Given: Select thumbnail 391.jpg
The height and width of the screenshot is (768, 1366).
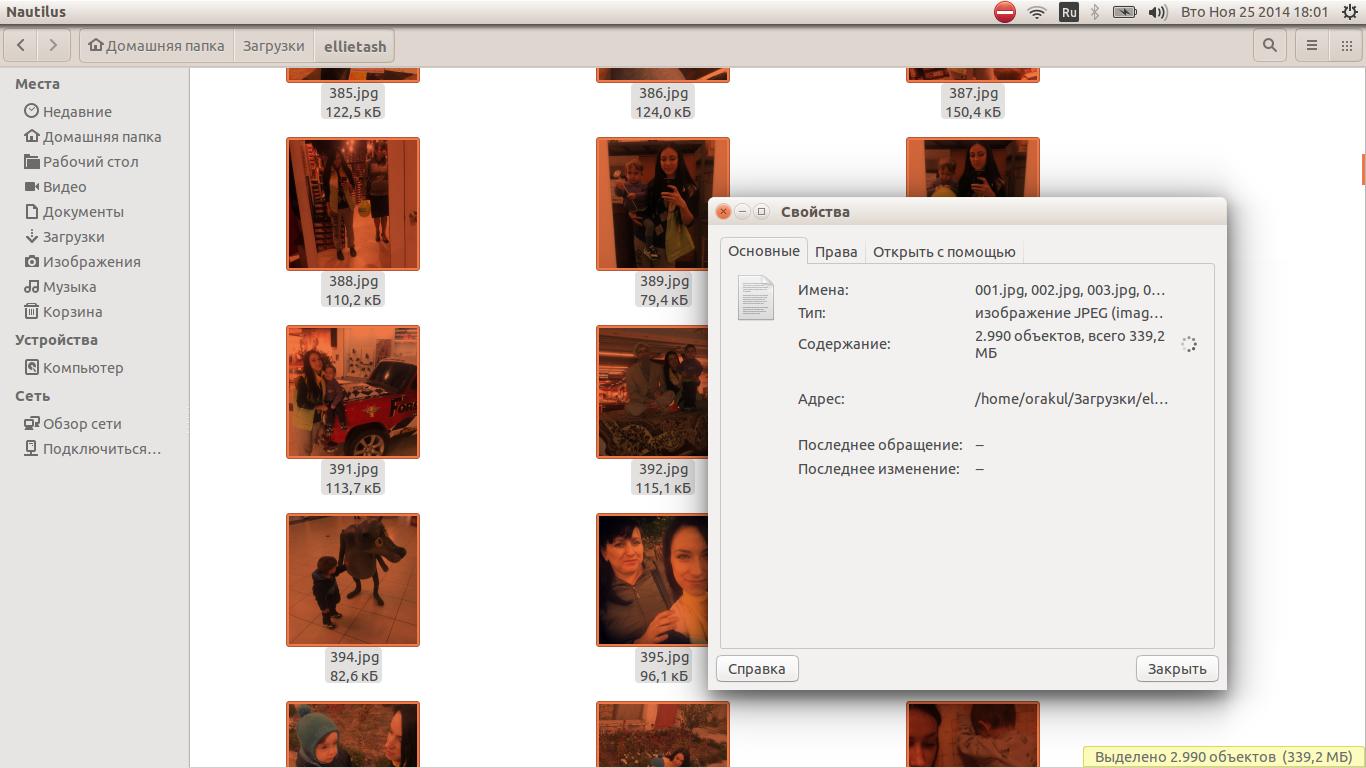Looking at the screenshot, I should [x=353, y=392].
